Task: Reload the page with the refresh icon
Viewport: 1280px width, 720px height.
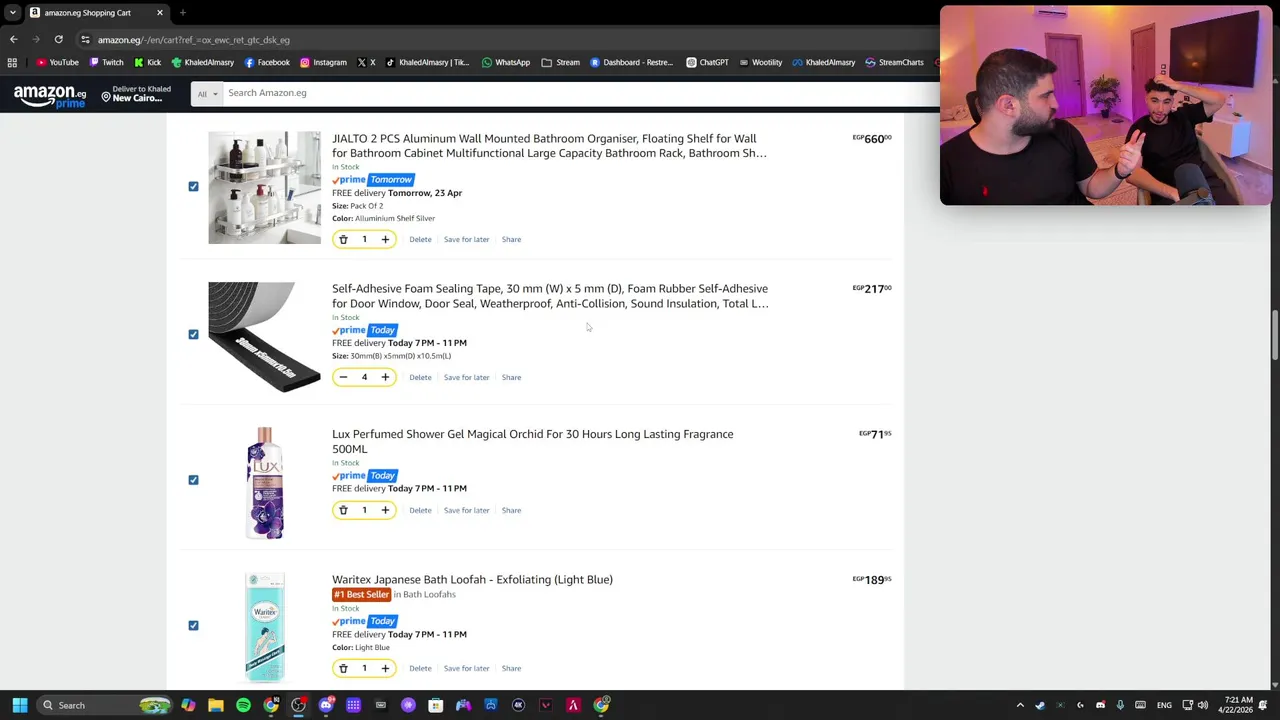Action: point(58,40)
